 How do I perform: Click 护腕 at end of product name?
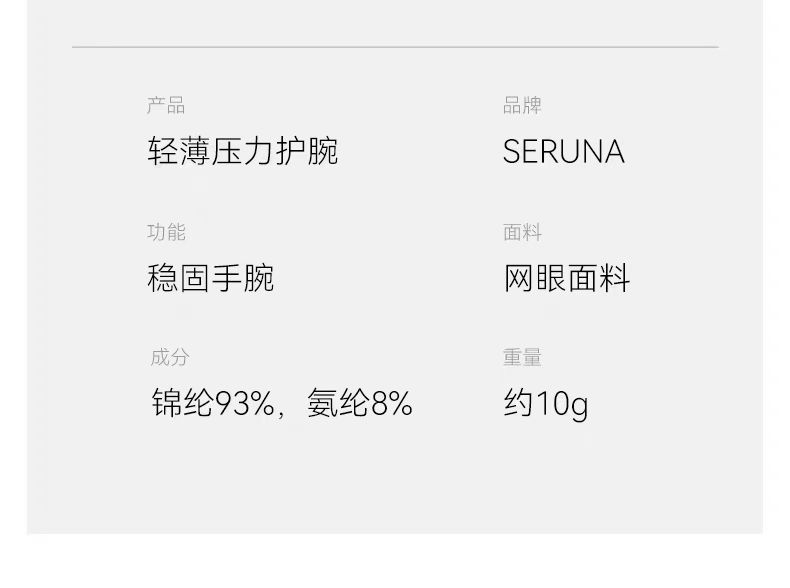click(307, 152)
